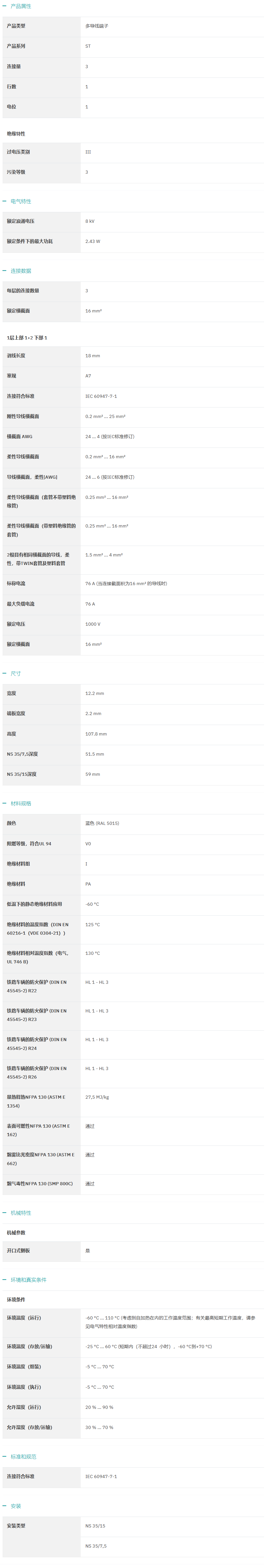Collapse the 机械特性 section
This screenshot has height=1568, width=266.
coord(4,1212)
